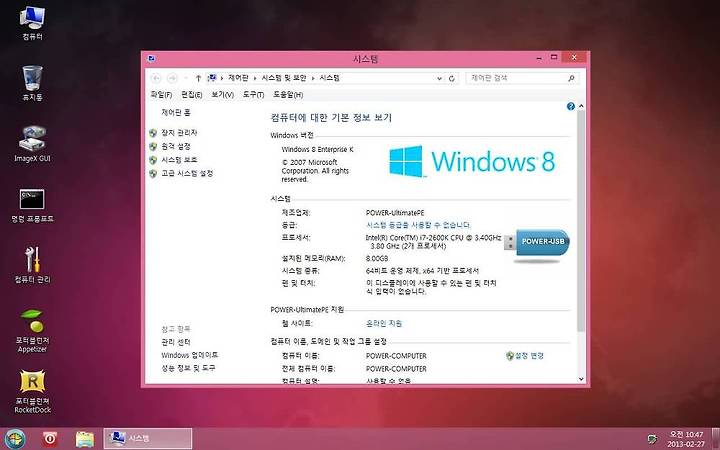Click the POWER-COMPUTER computer name value
The image size is (720, 450).
coord(396,356)
